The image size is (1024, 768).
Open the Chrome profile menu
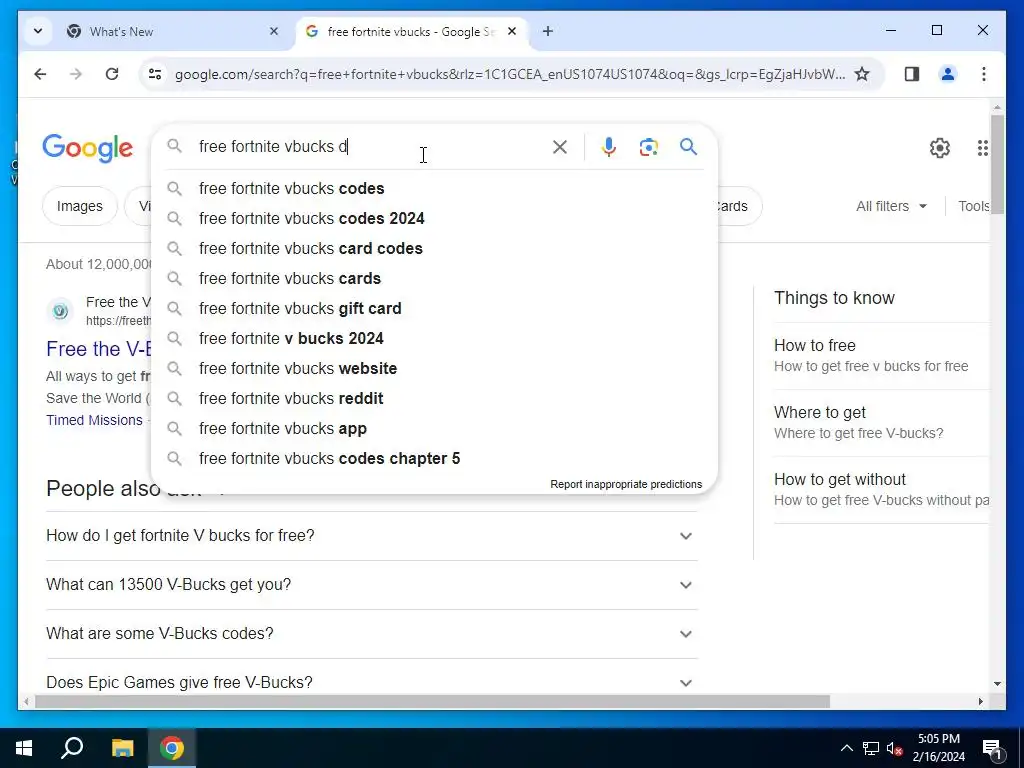pos(948,74)
